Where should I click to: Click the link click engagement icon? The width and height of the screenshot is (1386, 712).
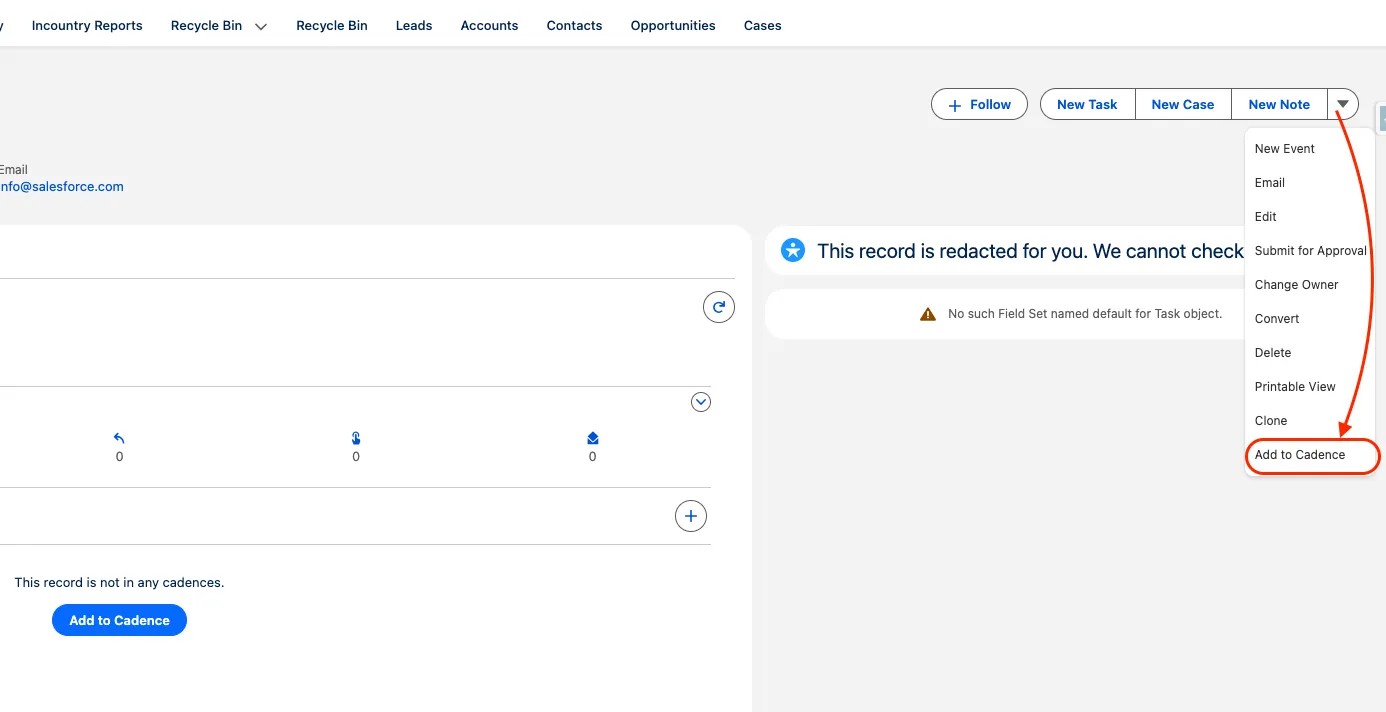pyautogui.click(x=356, y=438)
